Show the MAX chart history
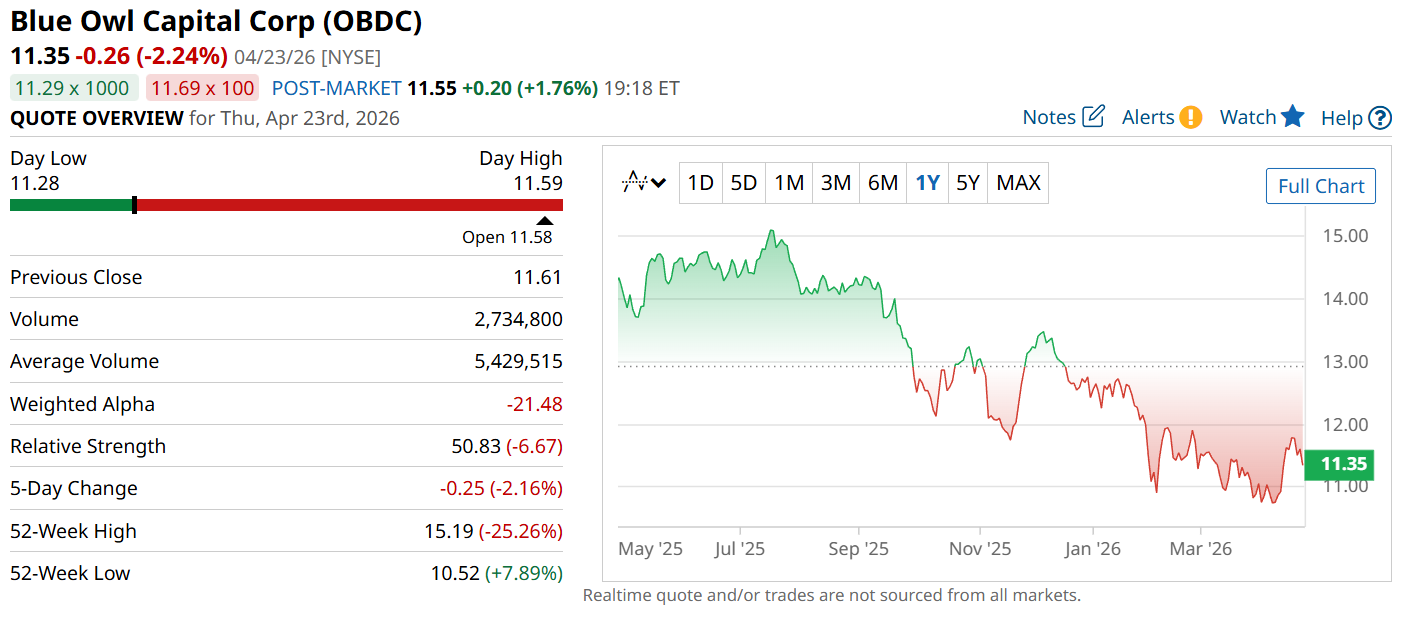This screenshot has height=619, width=1403. pyautogui.click(x=1018, y=183)
